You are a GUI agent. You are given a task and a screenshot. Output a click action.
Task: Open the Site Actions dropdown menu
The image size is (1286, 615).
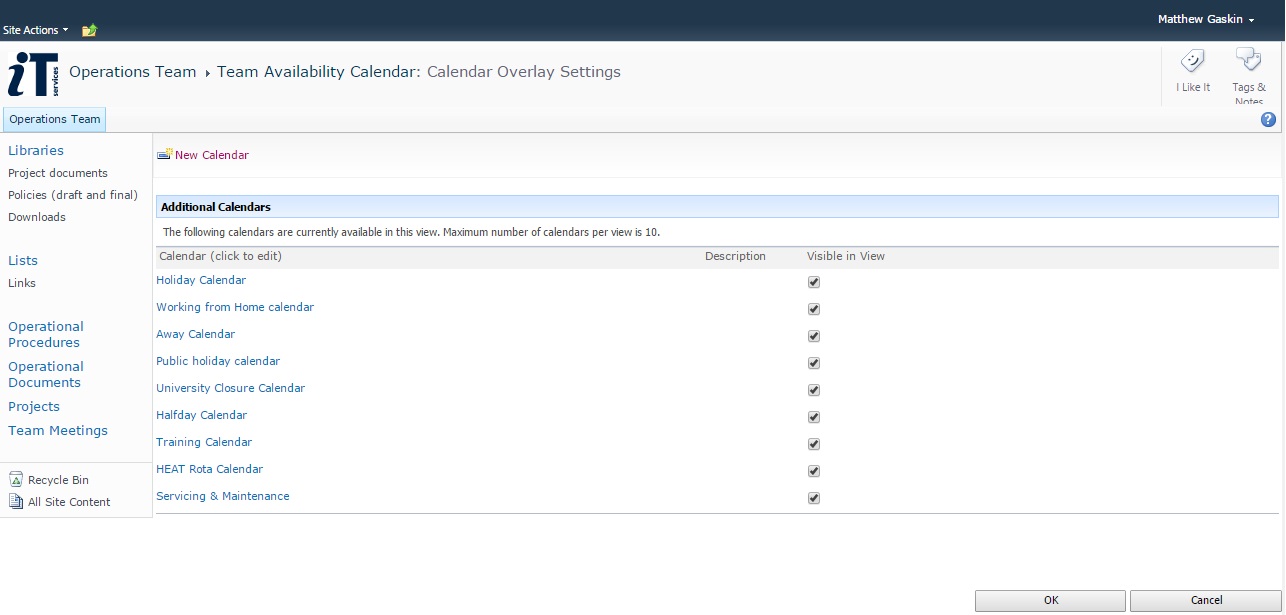[x=36, y=30]
